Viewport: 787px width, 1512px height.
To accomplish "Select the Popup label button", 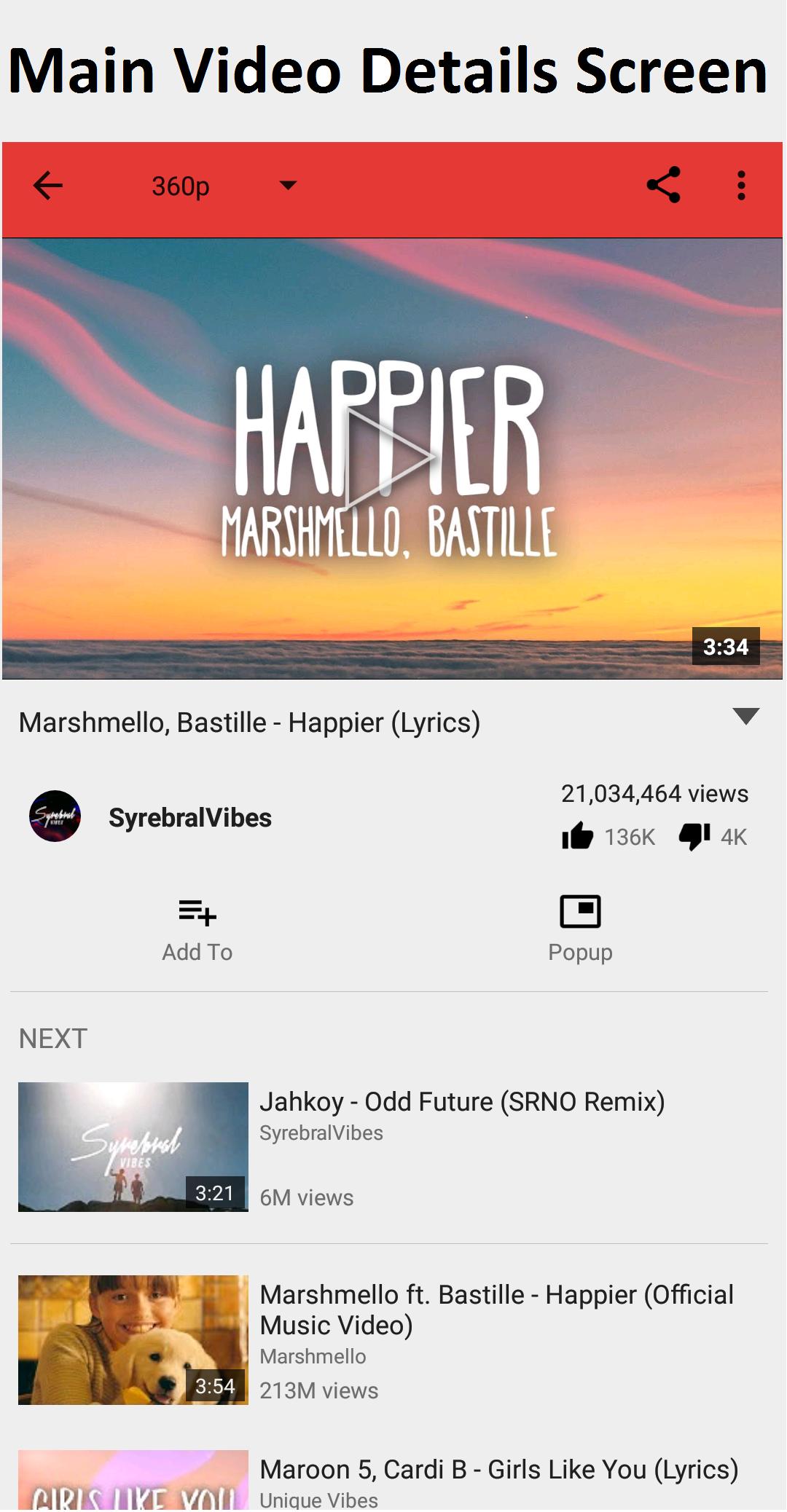I will pyautogui.click(x=580, y=952).
